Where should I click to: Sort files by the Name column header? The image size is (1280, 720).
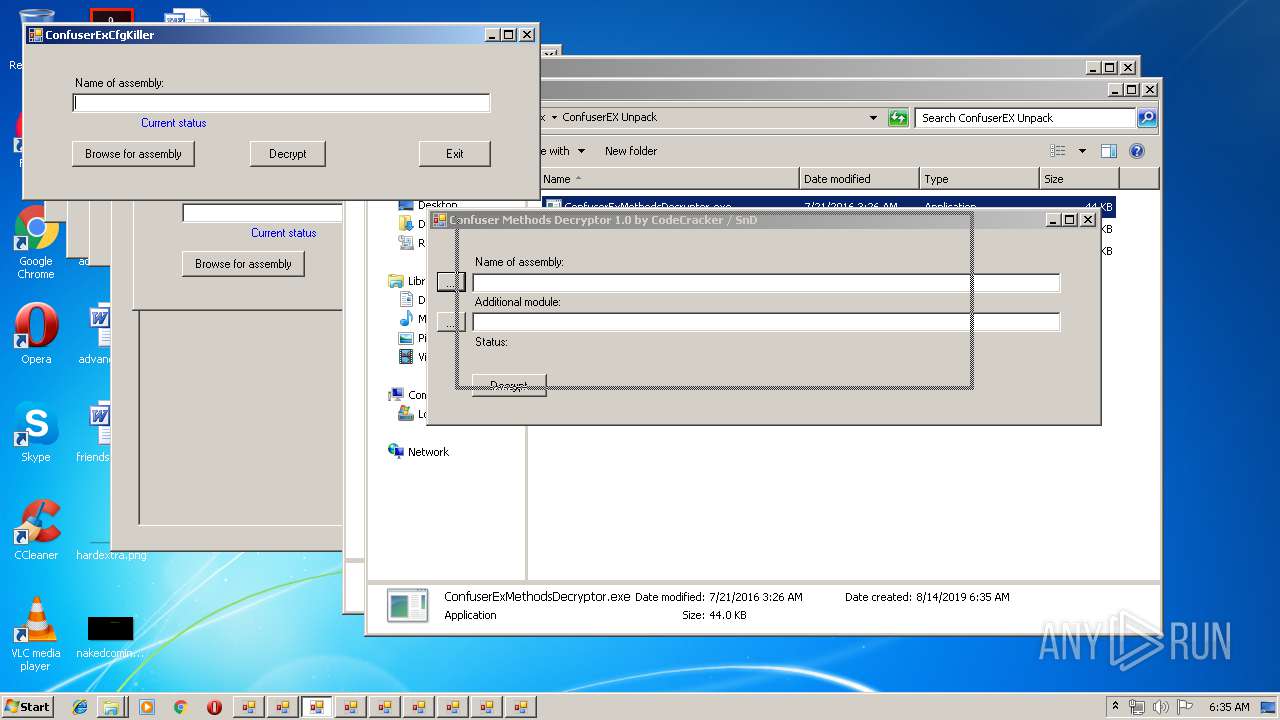coord(669,179)
